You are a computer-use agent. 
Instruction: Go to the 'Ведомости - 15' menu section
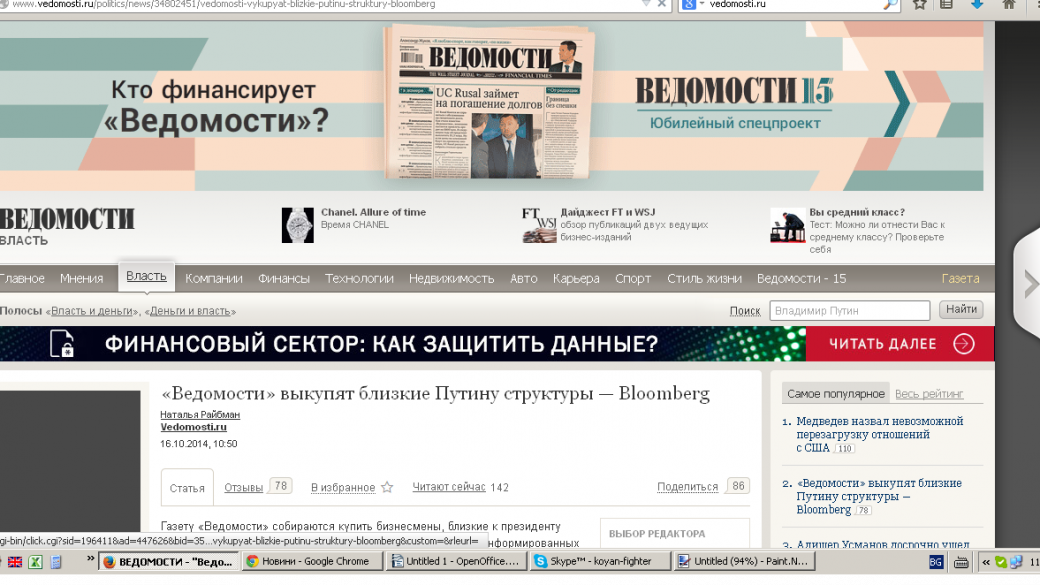[802, 279]
